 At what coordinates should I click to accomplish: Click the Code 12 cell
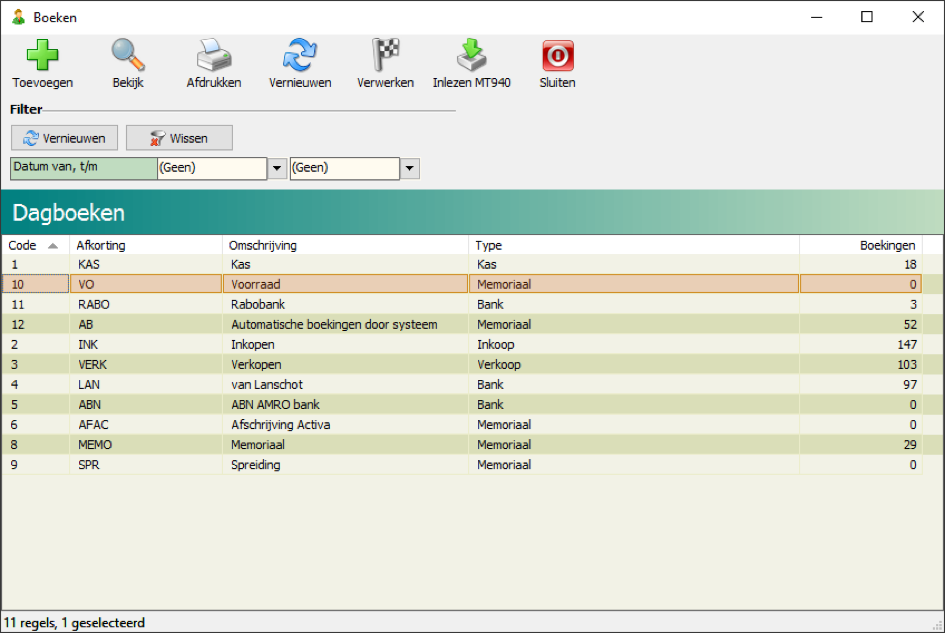pyautogui.click(x=36, y=324)
